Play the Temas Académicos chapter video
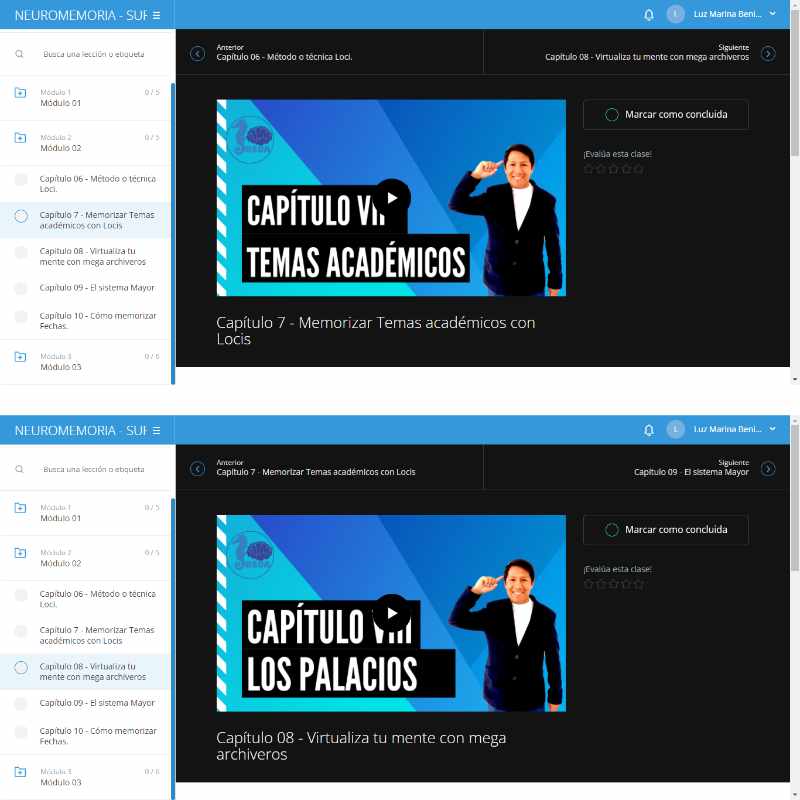Screen dimensions: 800x800 coord(392,198)
